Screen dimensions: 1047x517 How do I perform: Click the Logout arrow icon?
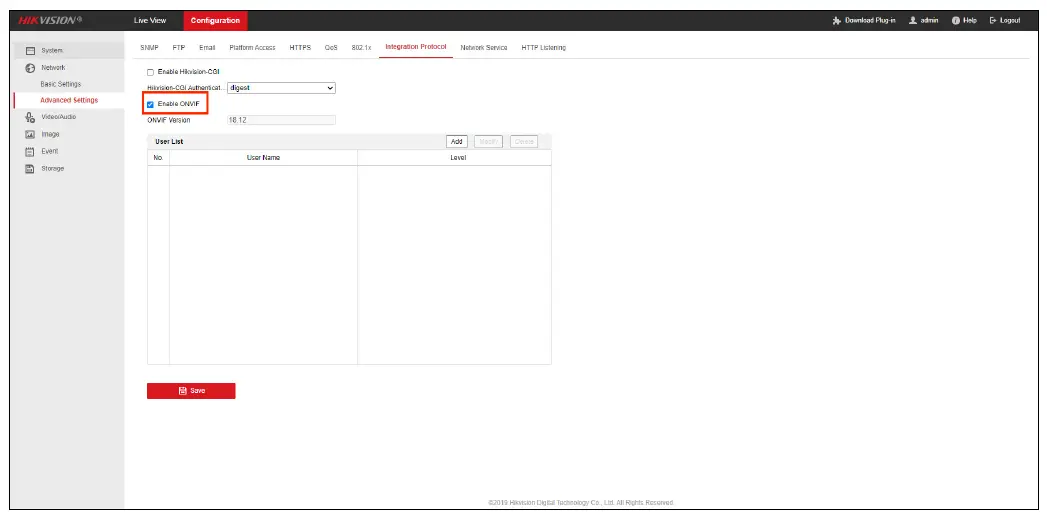coord(993,21)
